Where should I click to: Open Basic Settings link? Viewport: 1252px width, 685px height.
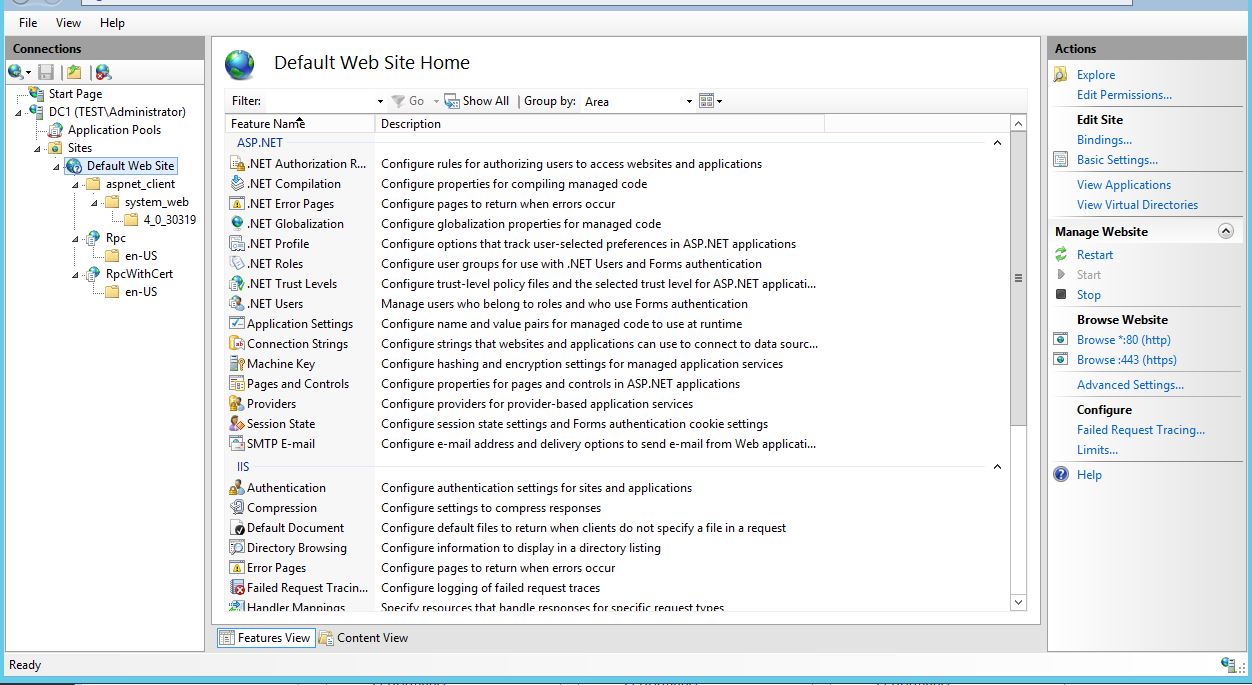(1117, 160)
